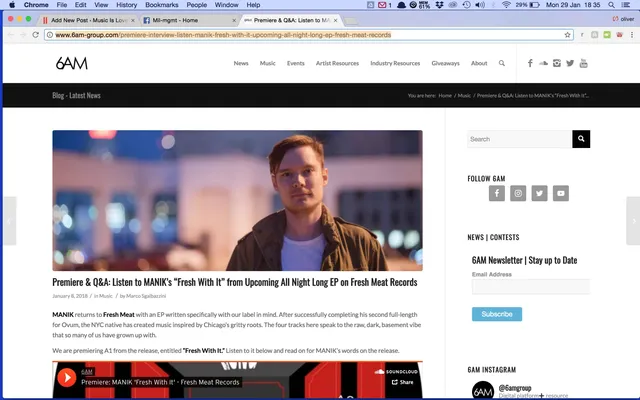
Task: Bookmark this page with the star icon
Action: pos(567,35)
